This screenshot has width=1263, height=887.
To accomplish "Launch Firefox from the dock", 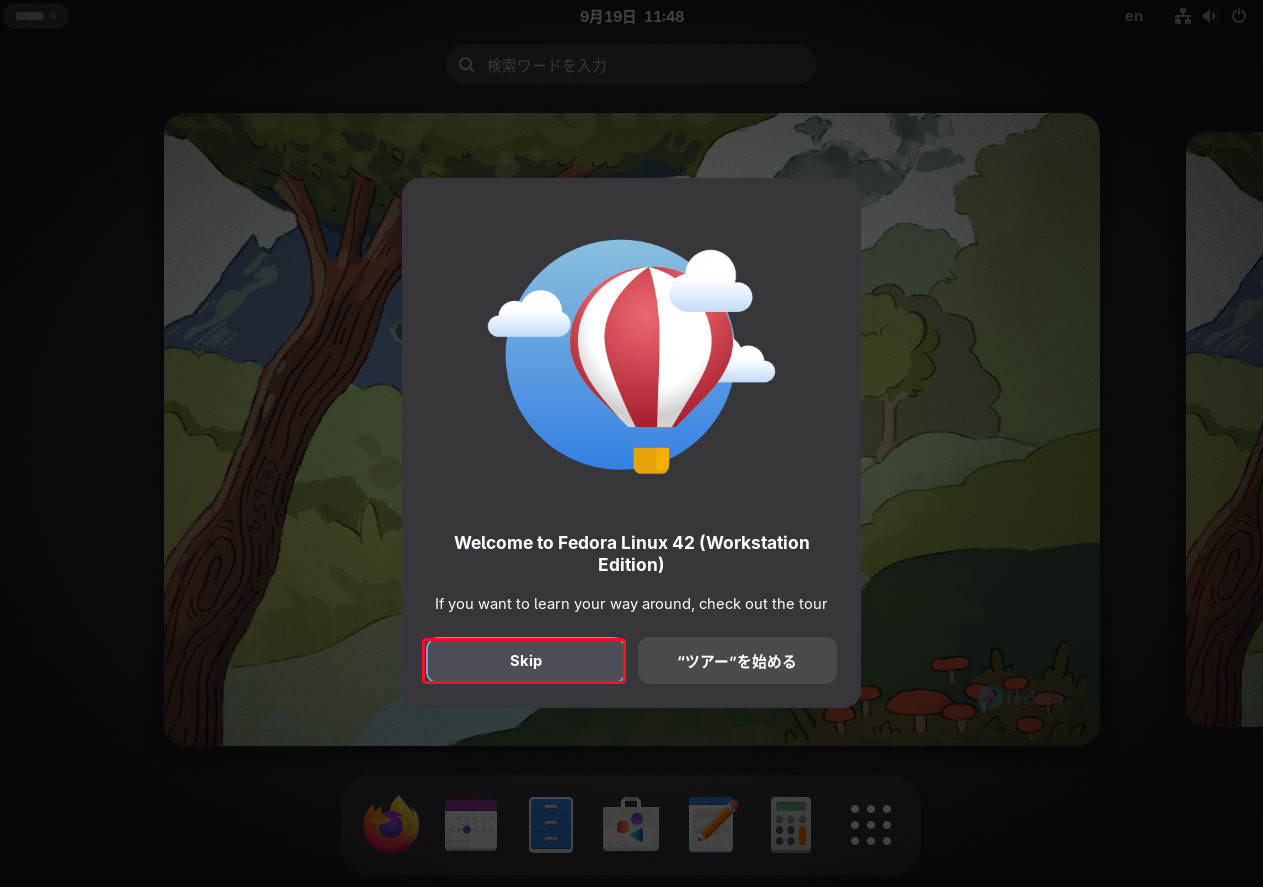I will tap(390, 825).
